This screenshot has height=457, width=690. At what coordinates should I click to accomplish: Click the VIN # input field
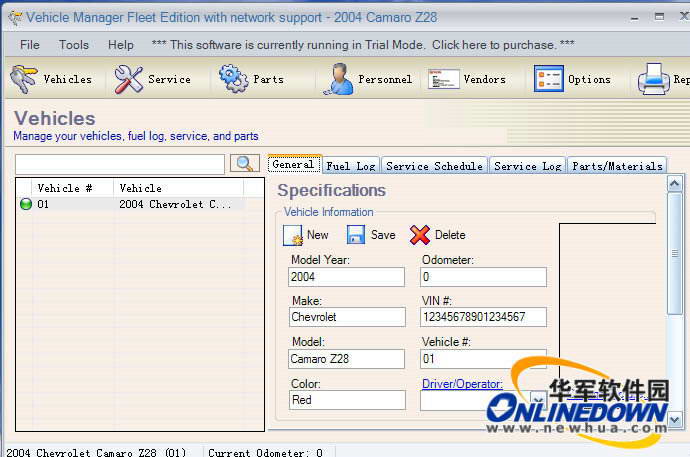tap(483, 317)
